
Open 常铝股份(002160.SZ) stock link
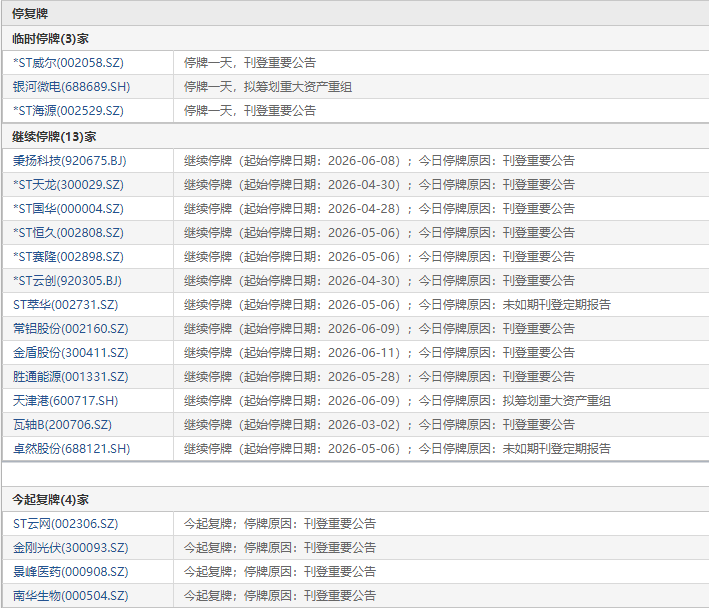tap(71, 329)
